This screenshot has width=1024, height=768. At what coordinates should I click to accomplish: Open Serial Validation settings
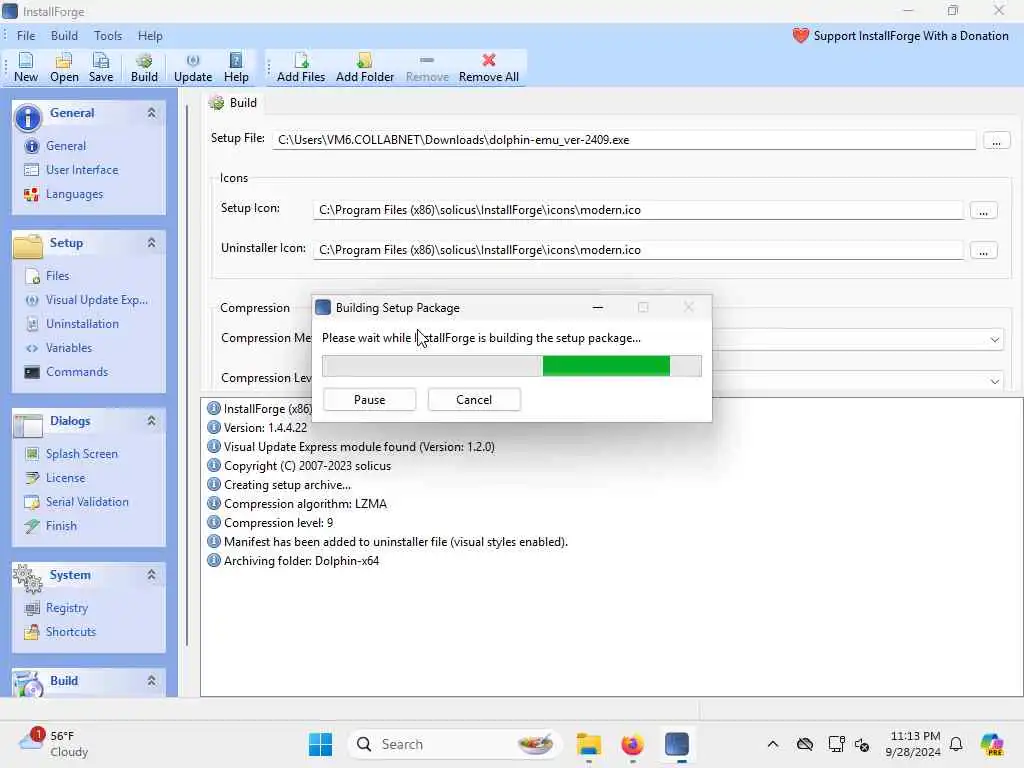click(x=87, y=502)
